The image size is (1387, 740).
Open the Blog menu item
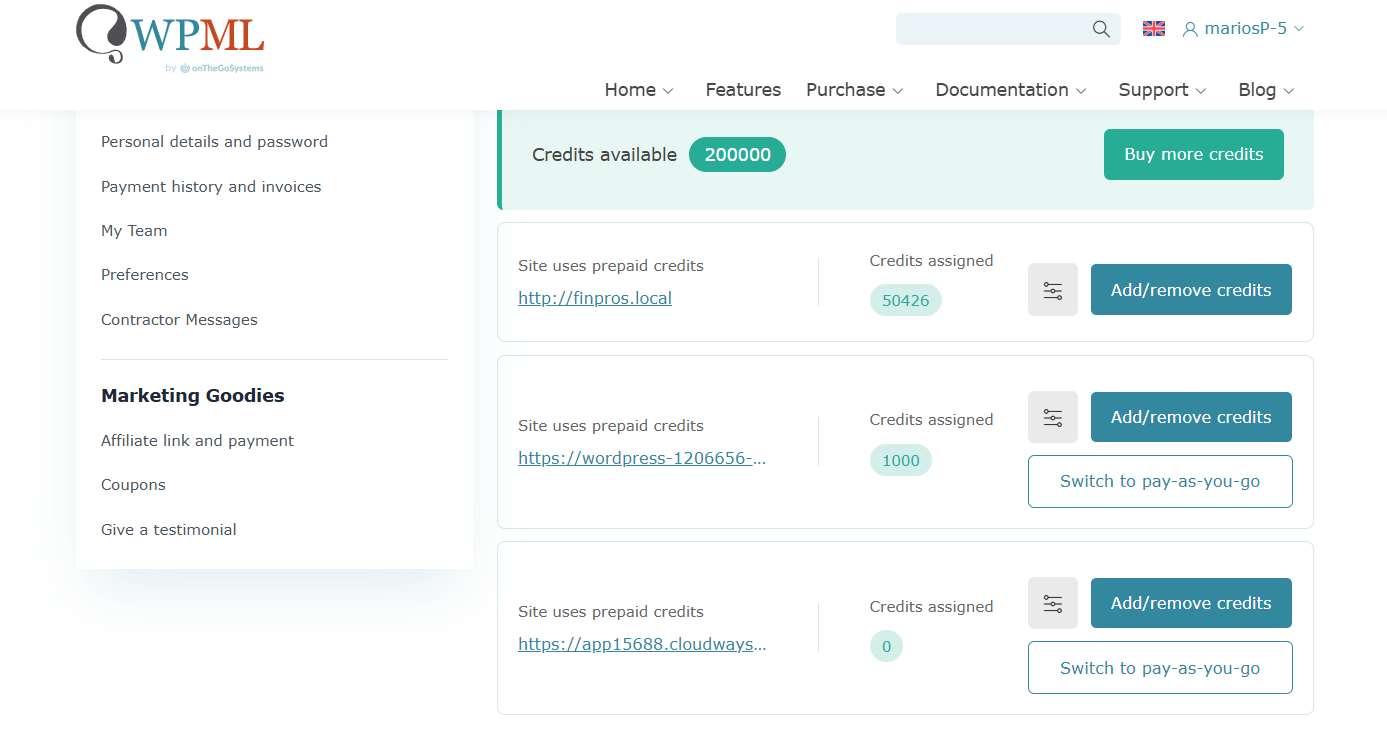pos(1257,90)
